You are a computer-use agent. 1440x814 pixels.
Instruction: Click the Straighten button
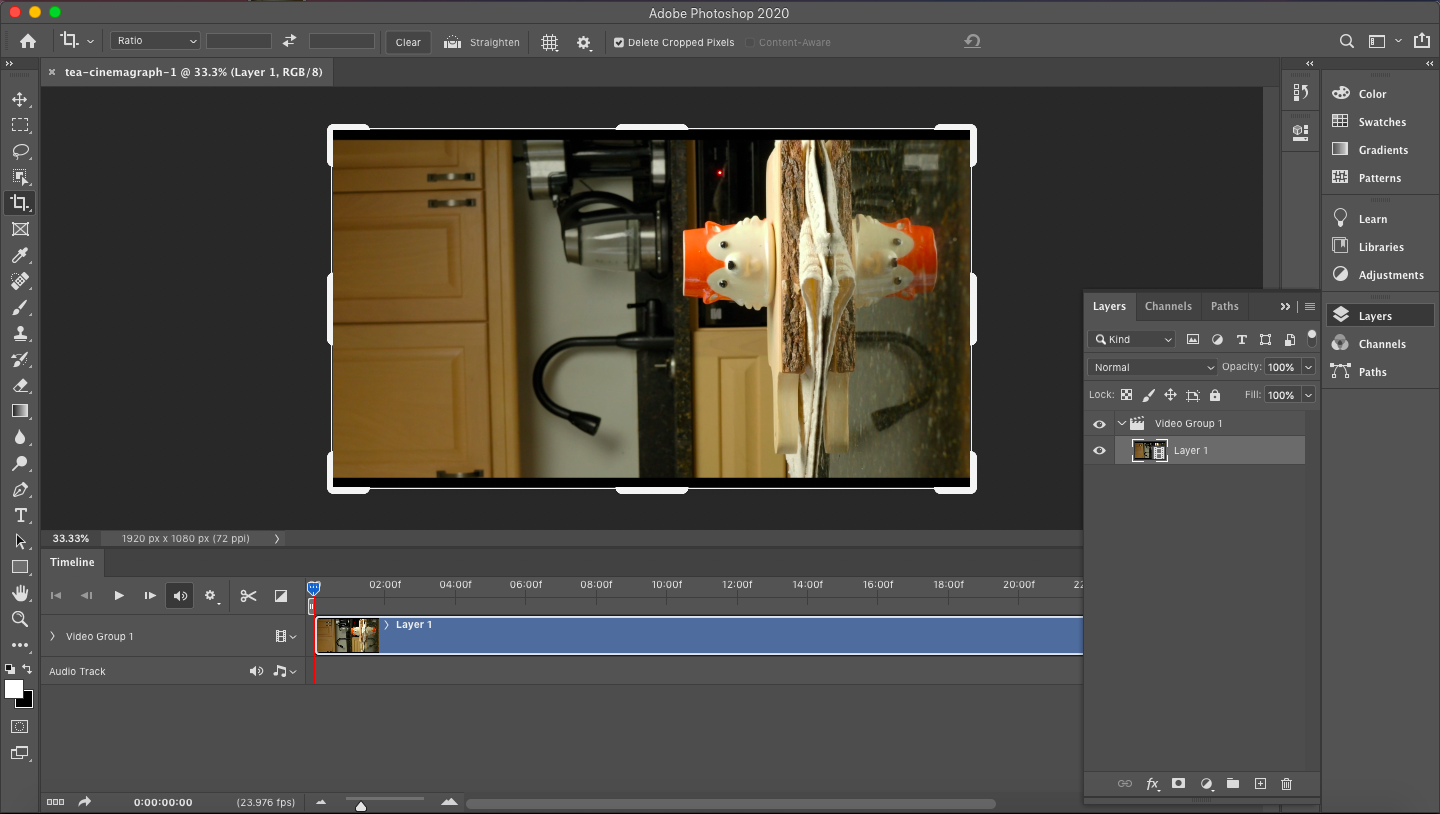[x=482, y=42]
